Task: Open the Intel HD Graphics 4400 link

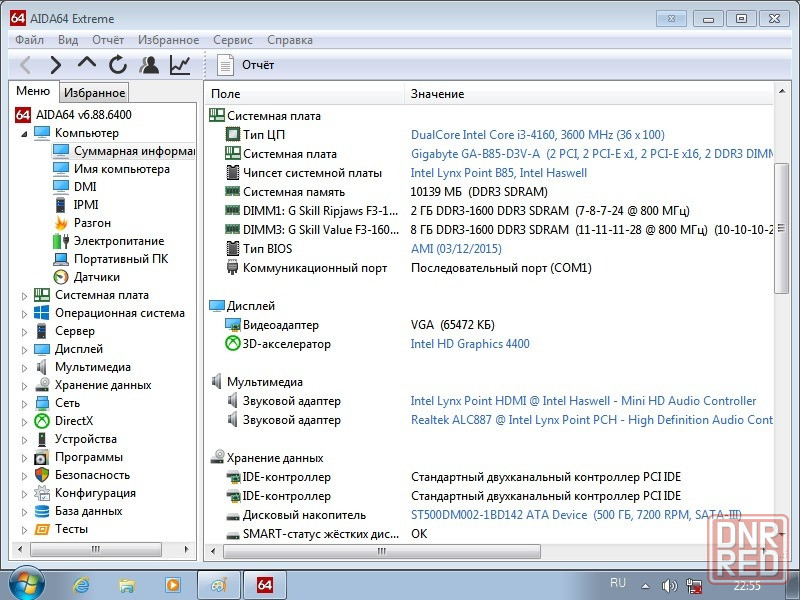Action: tap(470, 344)
